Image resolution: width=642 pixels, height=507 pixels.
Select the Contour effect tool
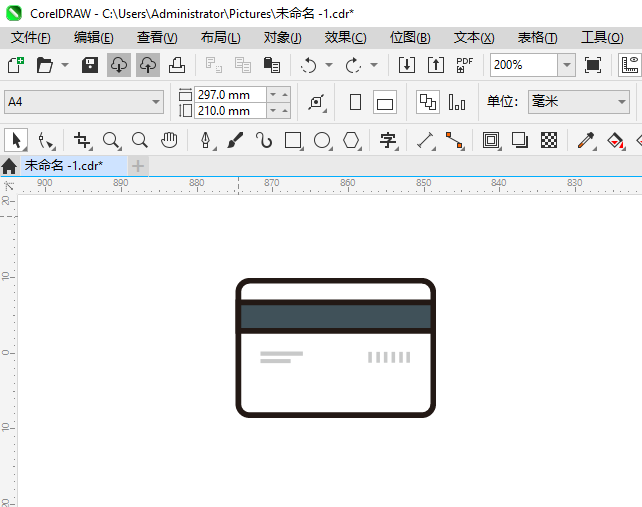point(491,140)
